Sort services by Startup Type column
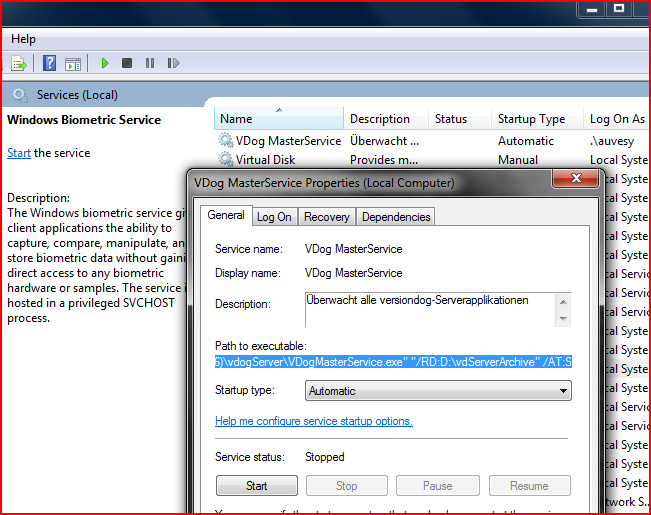This screenshot has width=651, height=515. [531, 119]
